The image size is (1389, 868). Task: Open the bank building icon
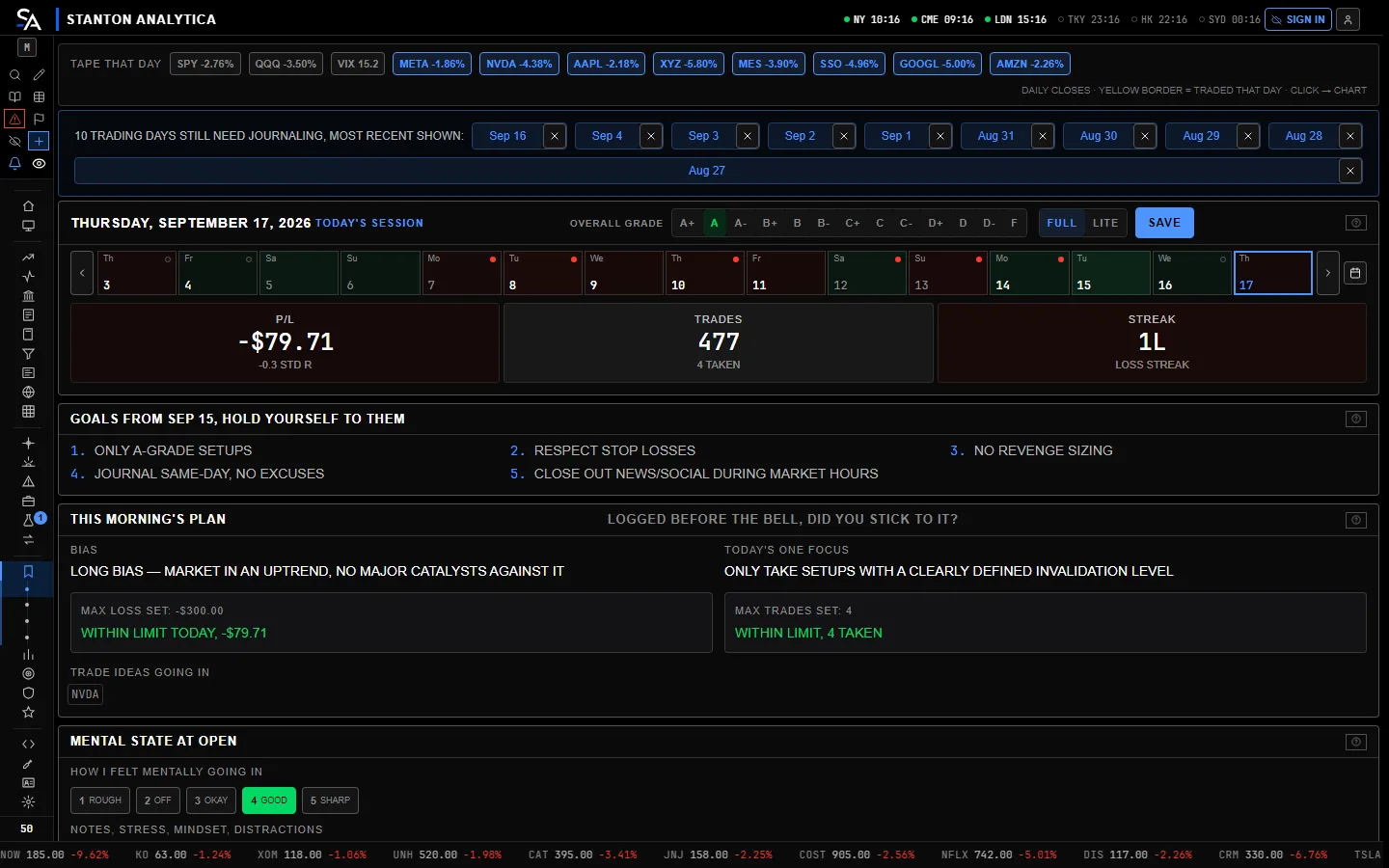tap(28, 295)
